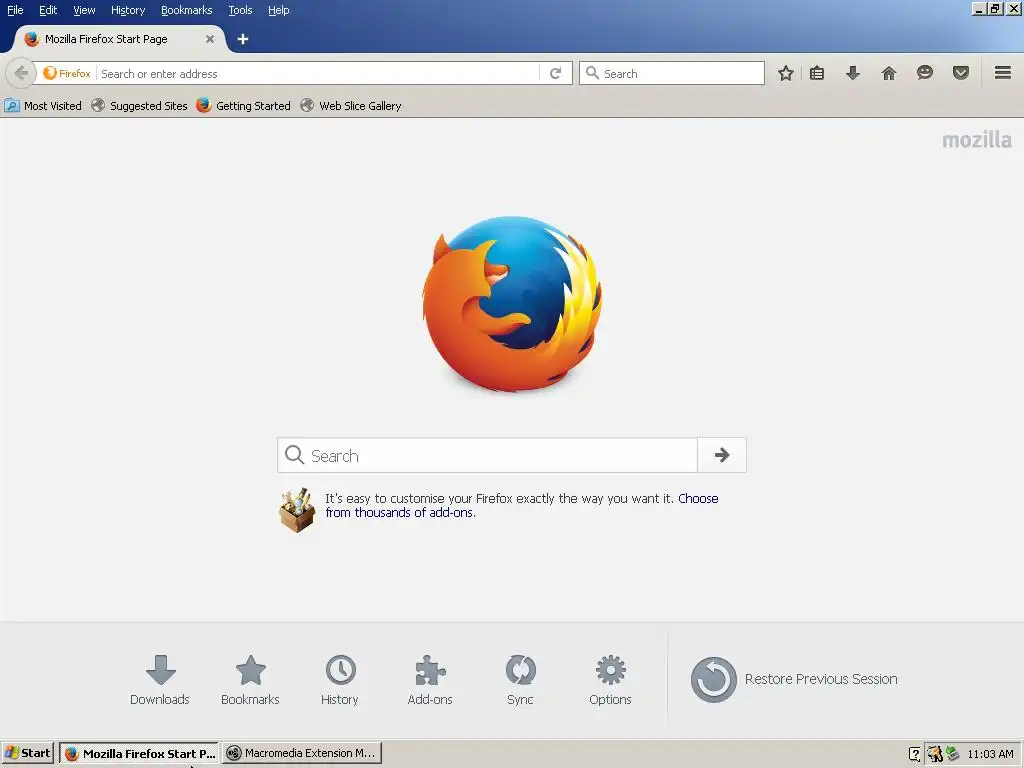Focus the start page Search field

coord(487,455)
